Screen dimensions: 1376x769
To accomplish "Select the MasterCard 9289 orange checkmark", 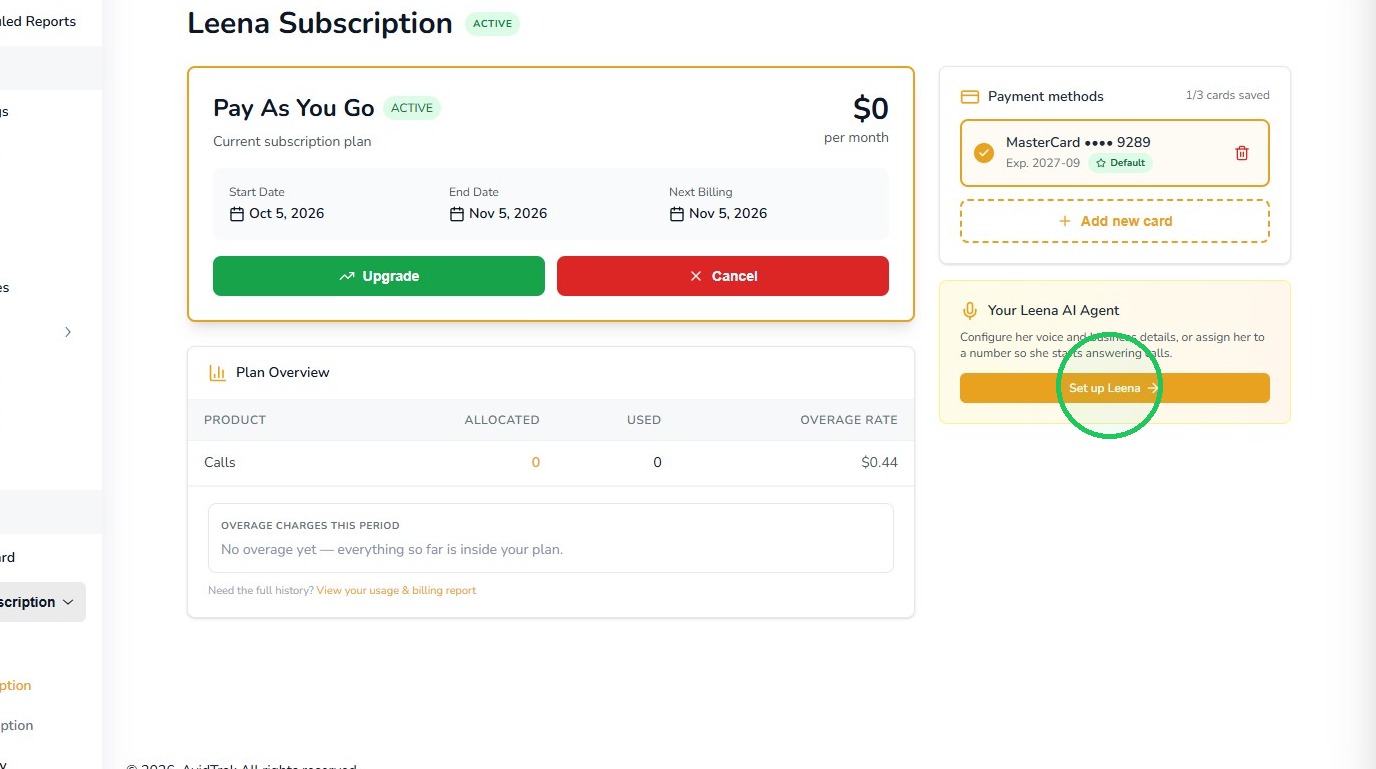I will (x=984, y=153).
